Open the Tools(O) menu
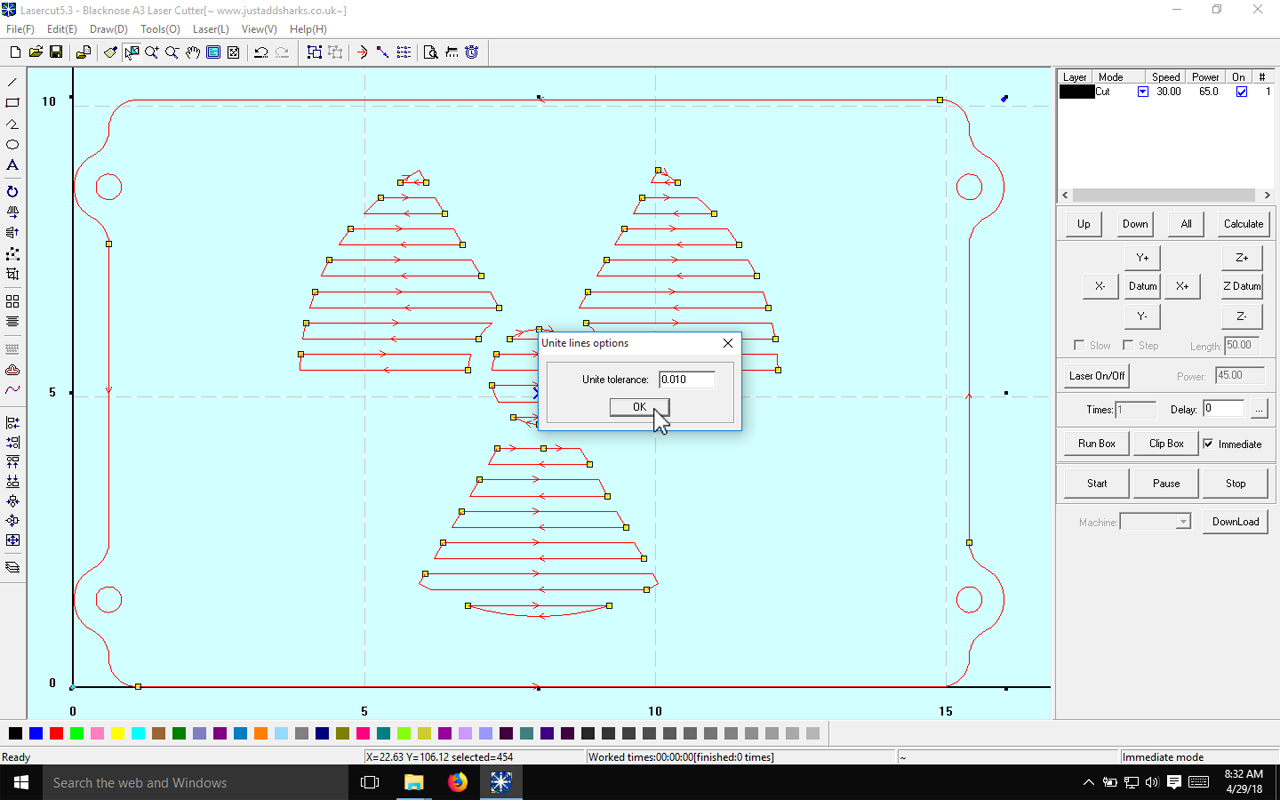The width and height of the screenshot is (1280, 800). (x=159, y=29)
